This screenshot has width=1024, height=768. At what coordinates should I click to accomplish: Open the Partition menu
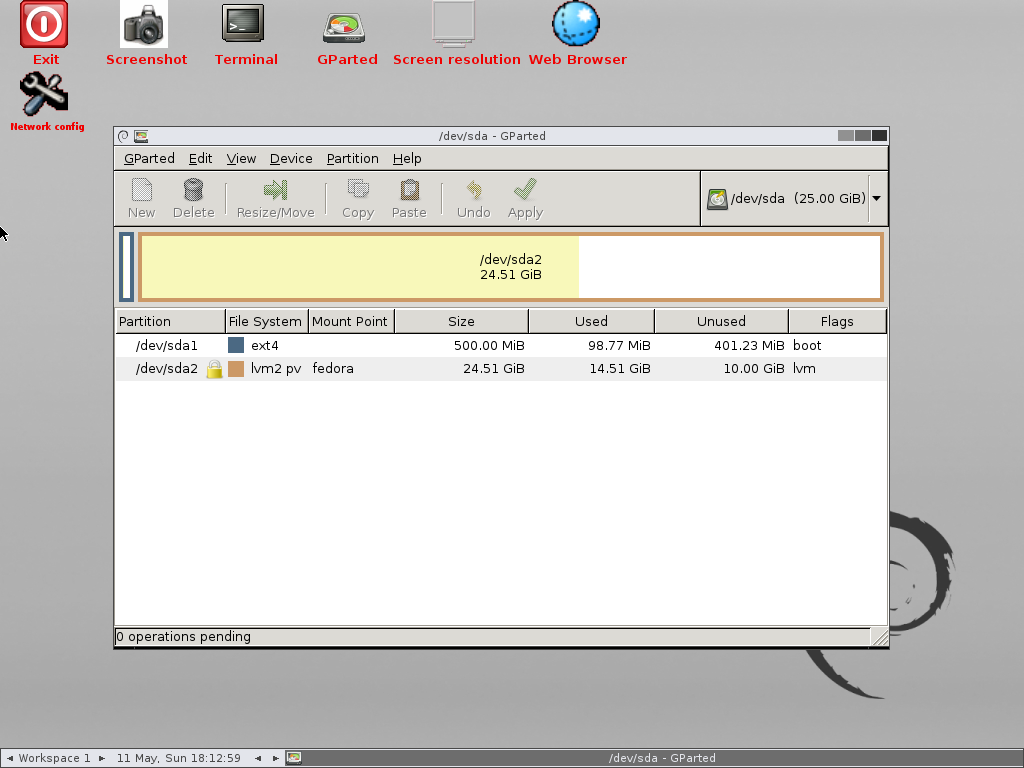point(353,159)
